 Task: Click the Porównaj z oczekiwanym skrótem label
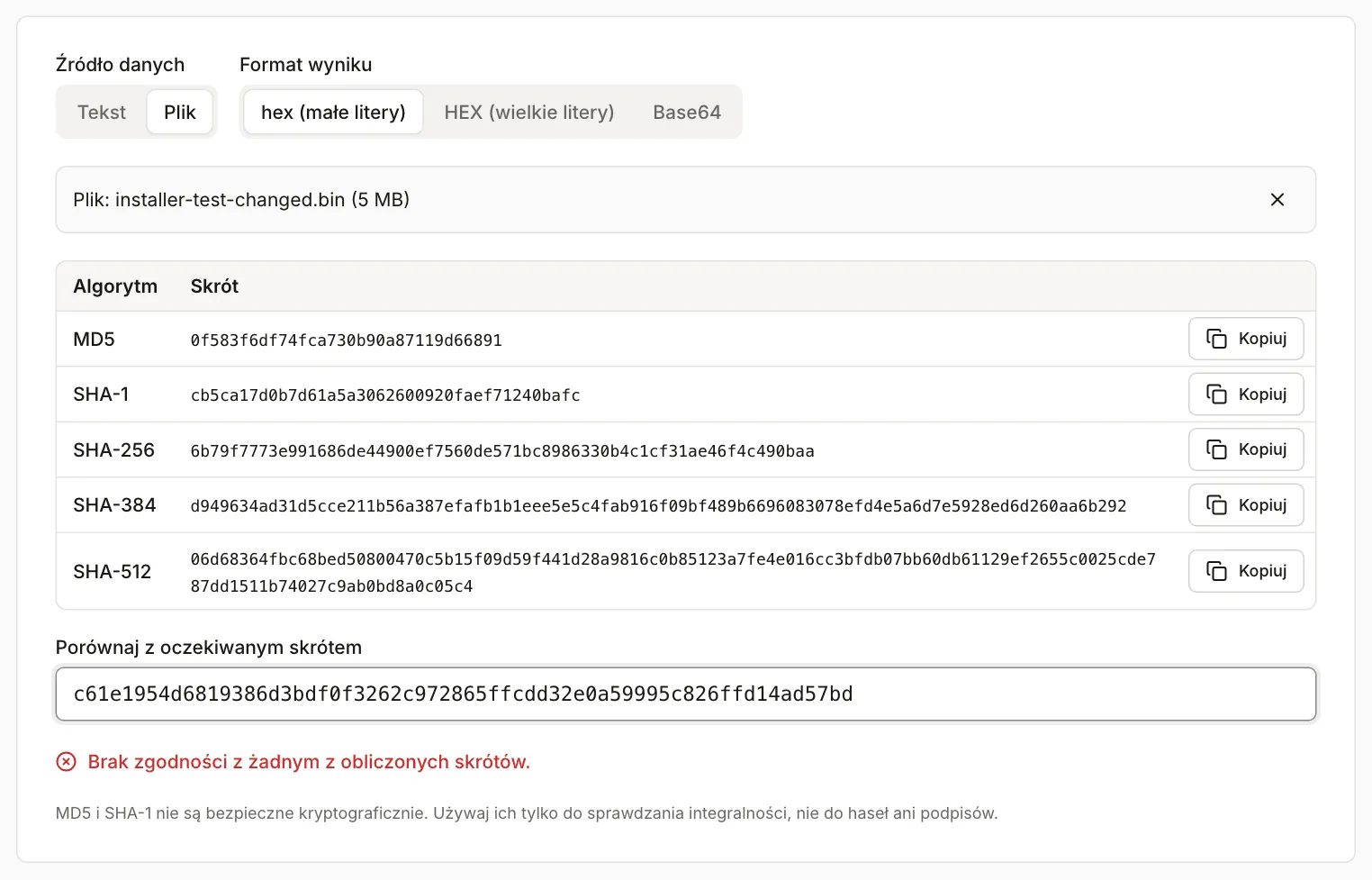click(x=209, y=648)
